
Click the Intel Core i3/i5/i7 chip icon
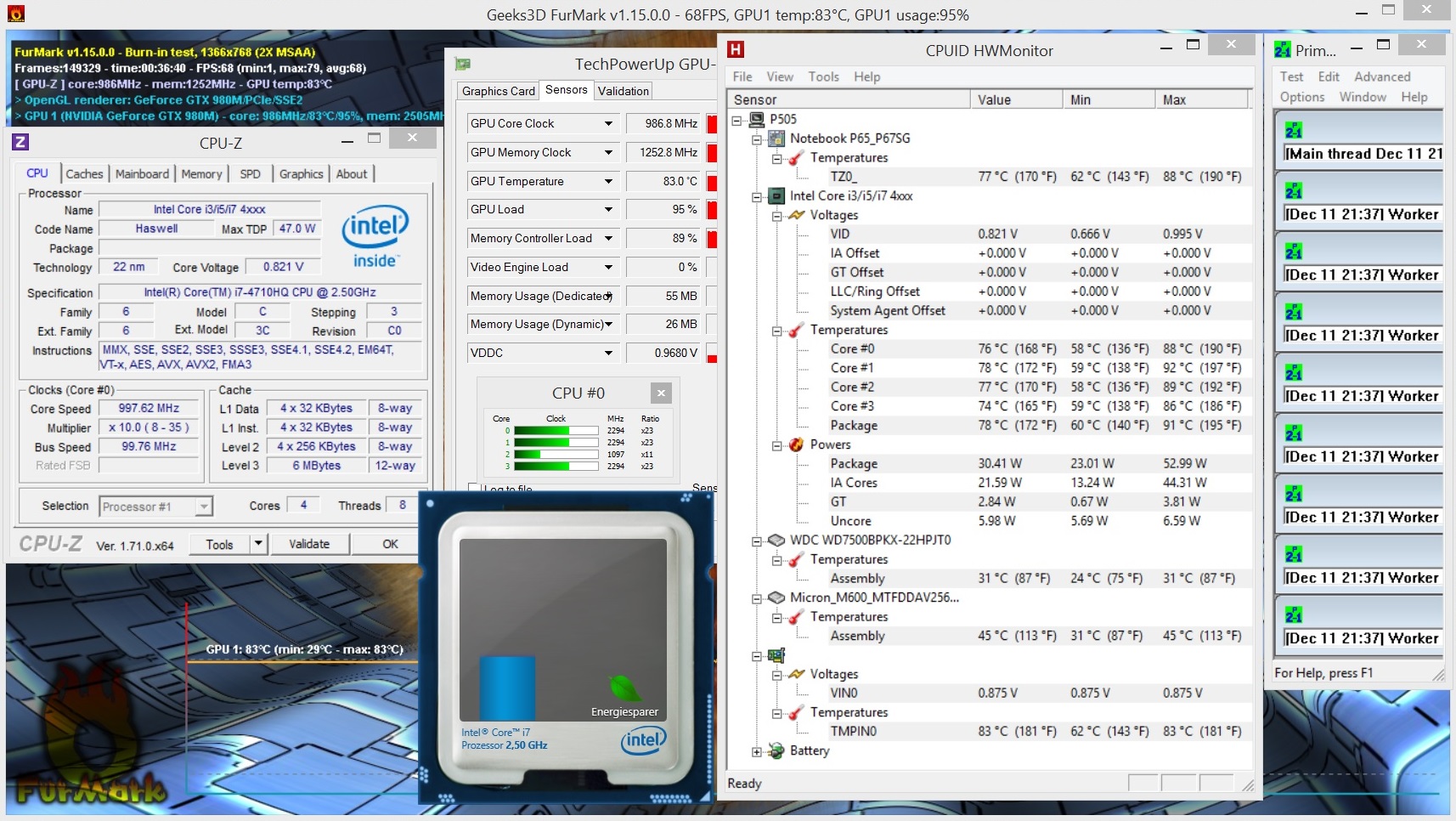pos(776,195)
